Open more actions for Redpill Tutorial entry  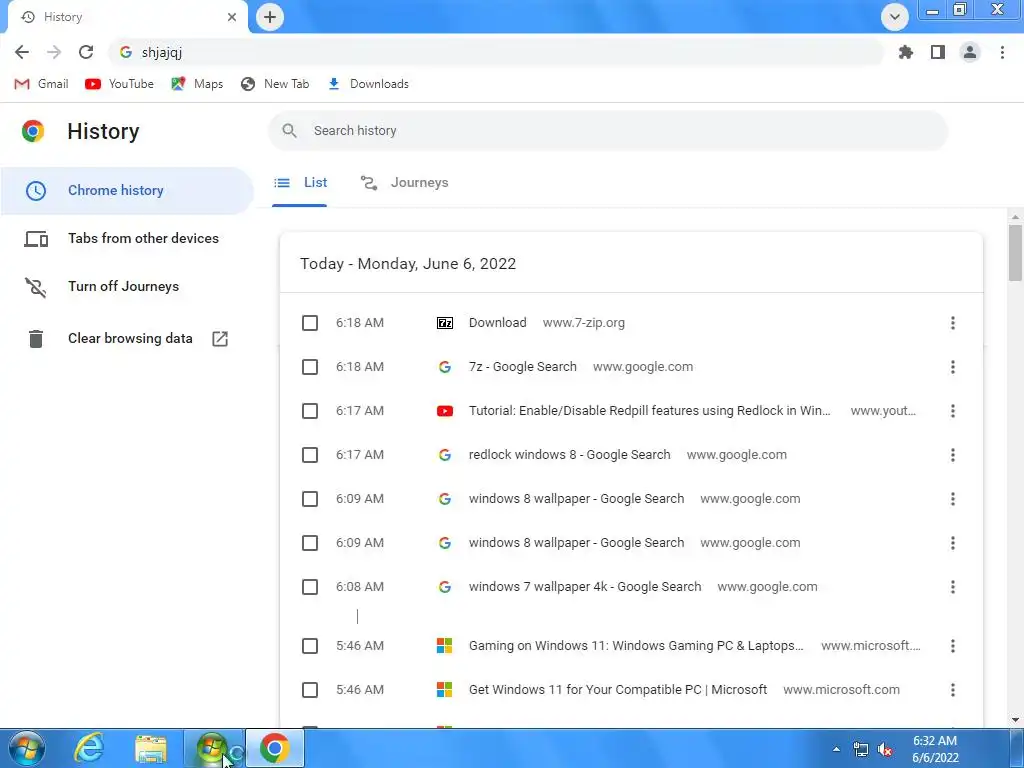[953, 411]
